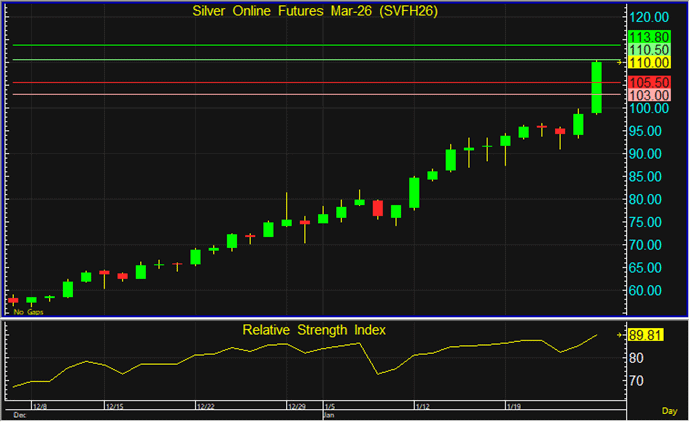This screenshot has height=422, width=690.
Task: Click the 113.80 green price tag
Action: coord(649,36)
